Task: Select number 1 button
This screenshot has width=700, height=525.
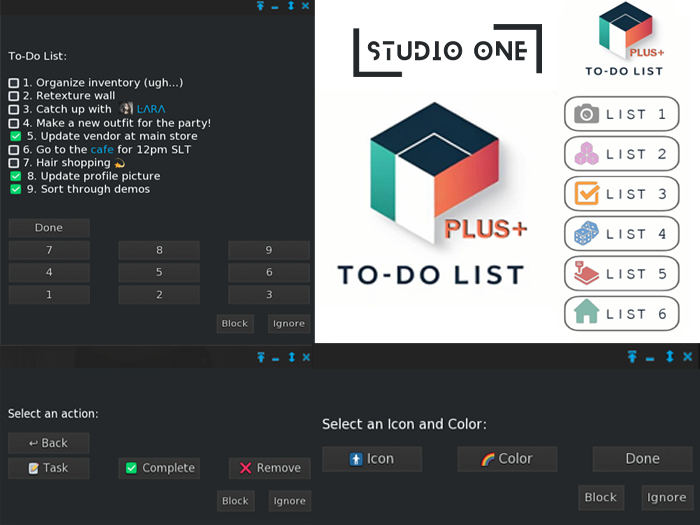Action: (49, 295)
